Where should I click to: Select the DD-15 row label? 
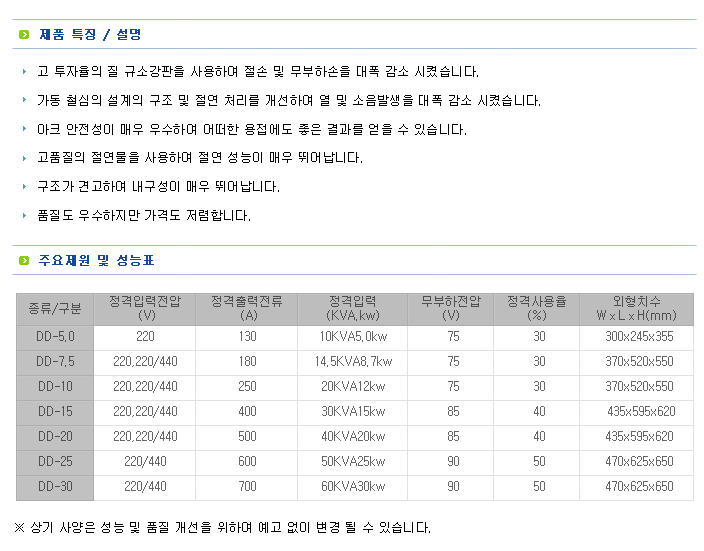click(x=55, y=412)
